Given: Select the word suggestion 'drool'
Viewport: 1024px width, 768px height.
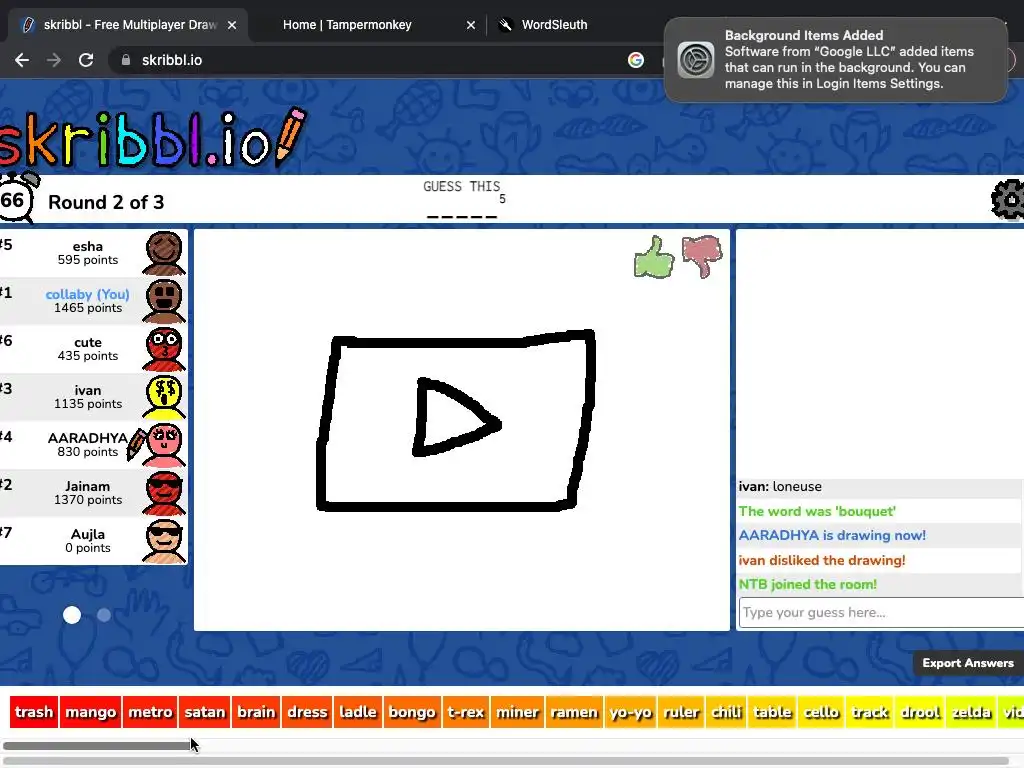Looking at the screenshot, I should pyautogui.click(x=920, y=712).
